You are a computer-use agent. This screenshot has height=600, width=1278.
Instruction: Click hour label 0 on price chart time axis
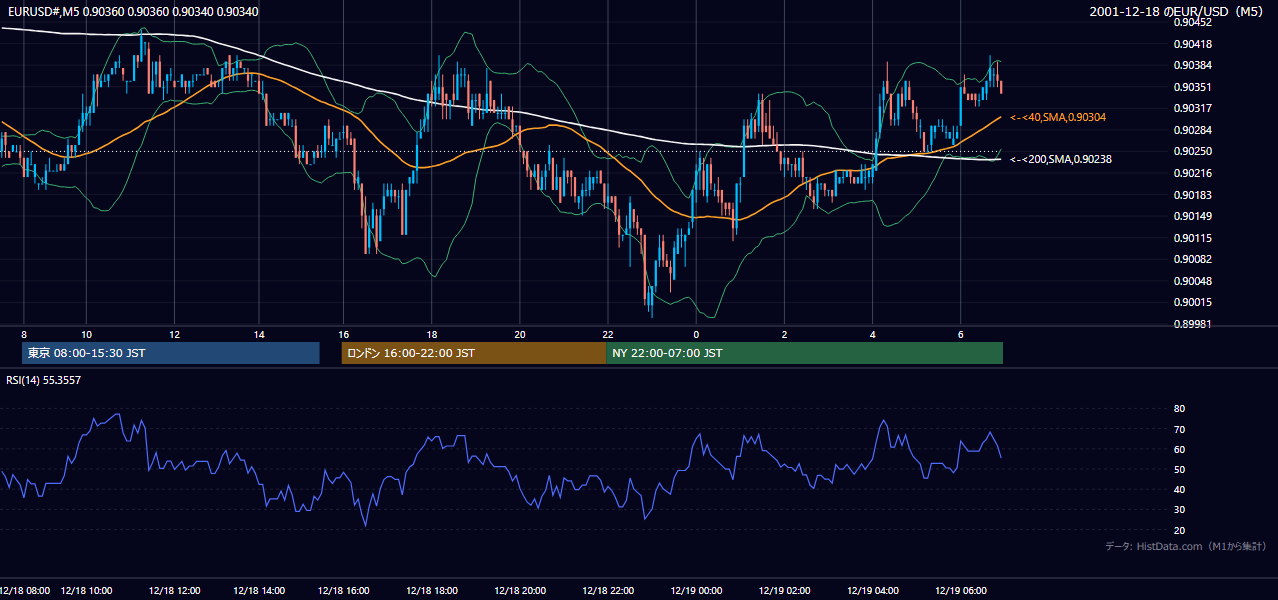coord(696,334)
